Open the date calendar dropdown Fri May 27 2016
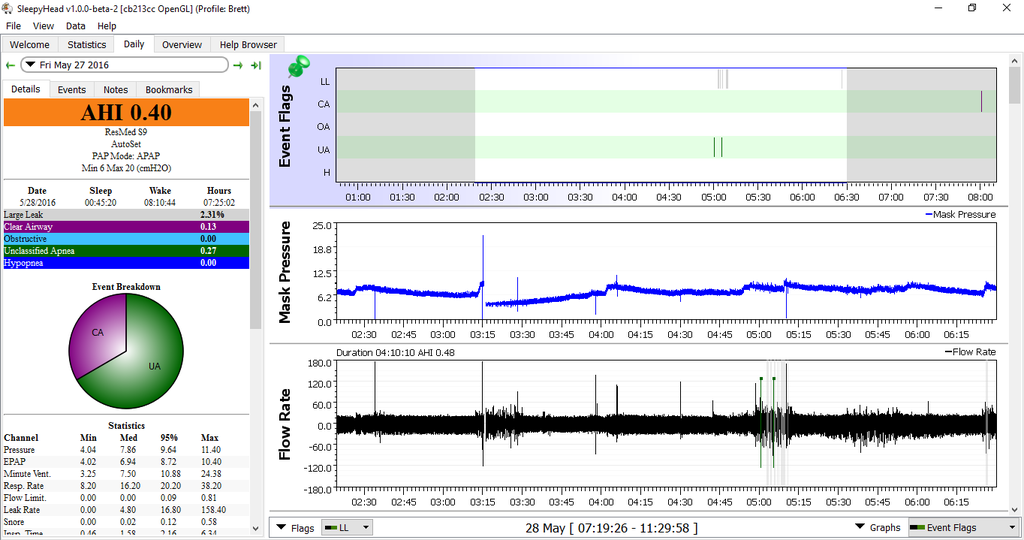1024x540 pixels. (125, 65)
